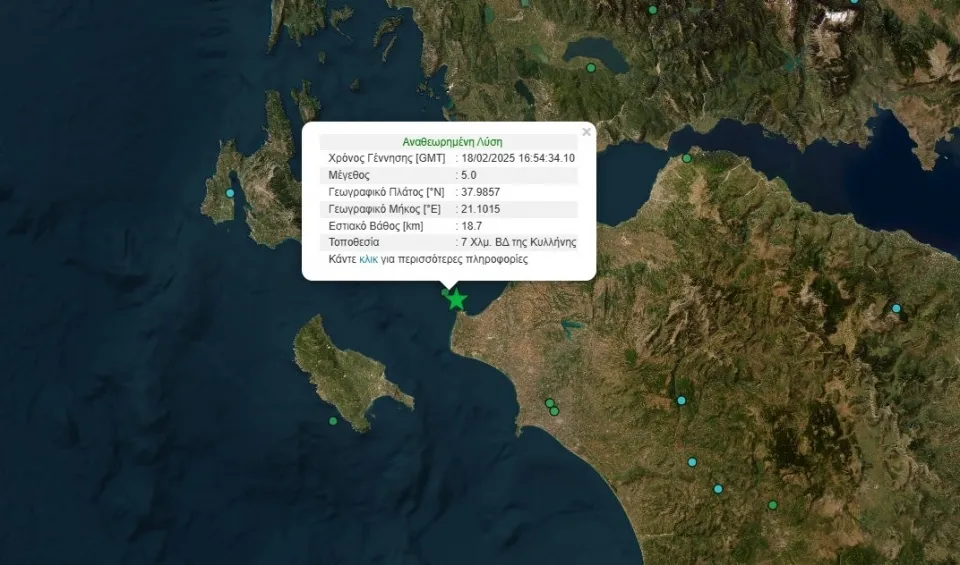Click the origin time 18/02/2025 16:54:34.10
The height and width of the screenshot is (565, 960).
(x=517, y=158)
